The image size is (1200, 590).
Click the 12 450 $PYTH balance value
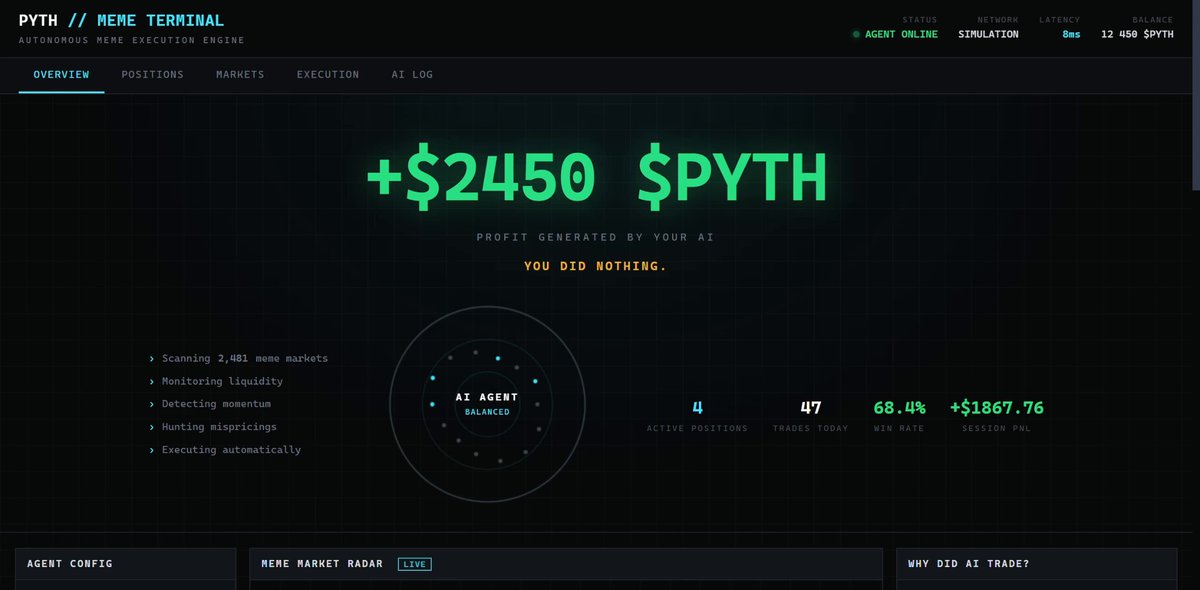[1137, 34]
